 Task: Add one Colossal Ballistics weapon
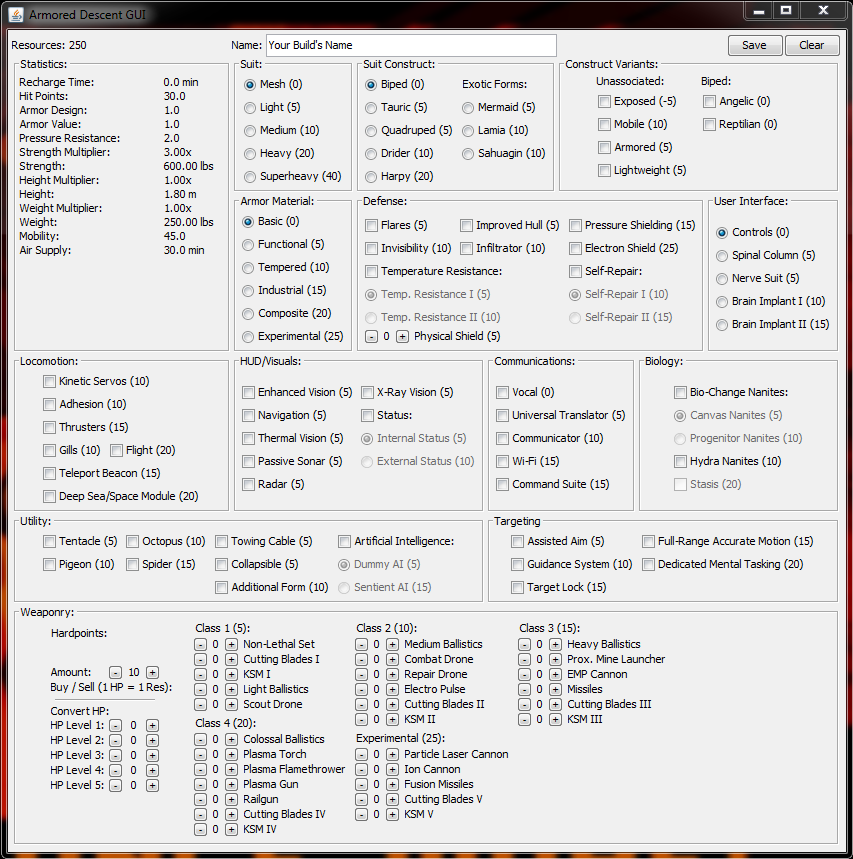[231, 740]
